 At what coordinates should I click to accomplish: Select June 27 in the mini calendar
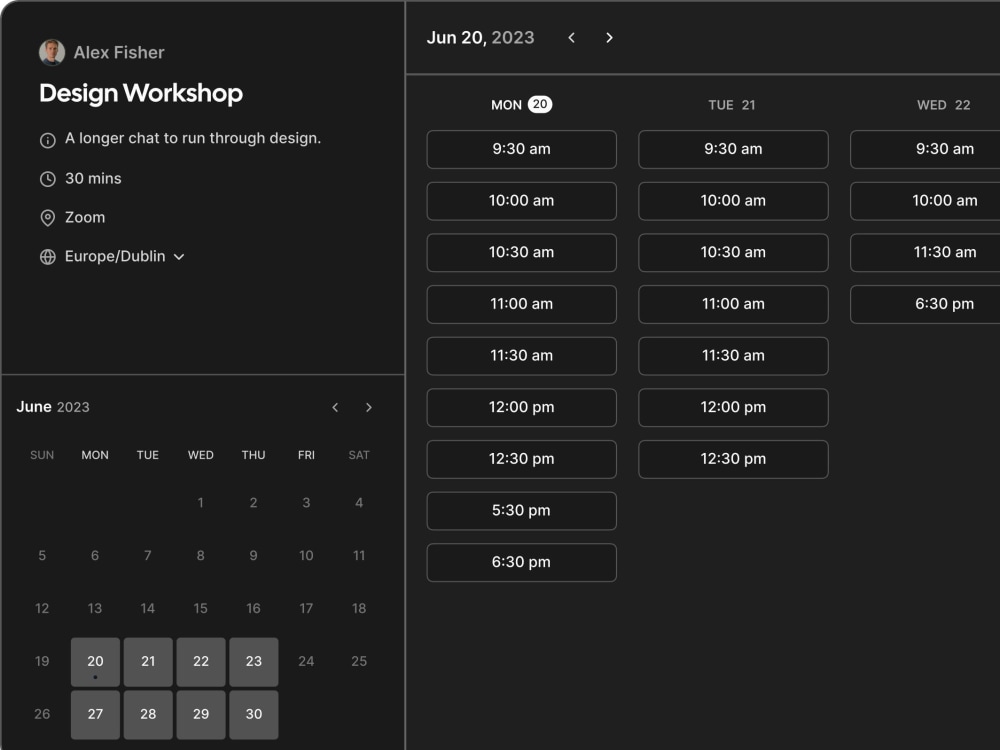click(x=95, y=715)
